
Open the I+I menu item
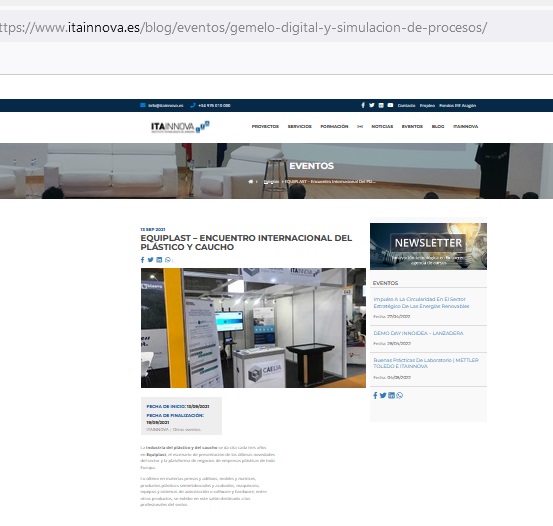coord(360,126)
